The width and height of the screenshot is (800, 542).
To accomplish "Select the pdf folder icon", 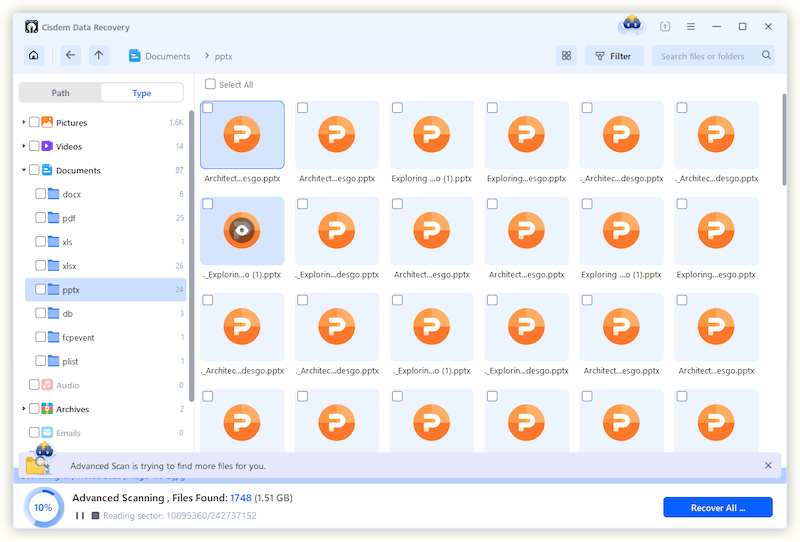I will [x=54, y=217].
